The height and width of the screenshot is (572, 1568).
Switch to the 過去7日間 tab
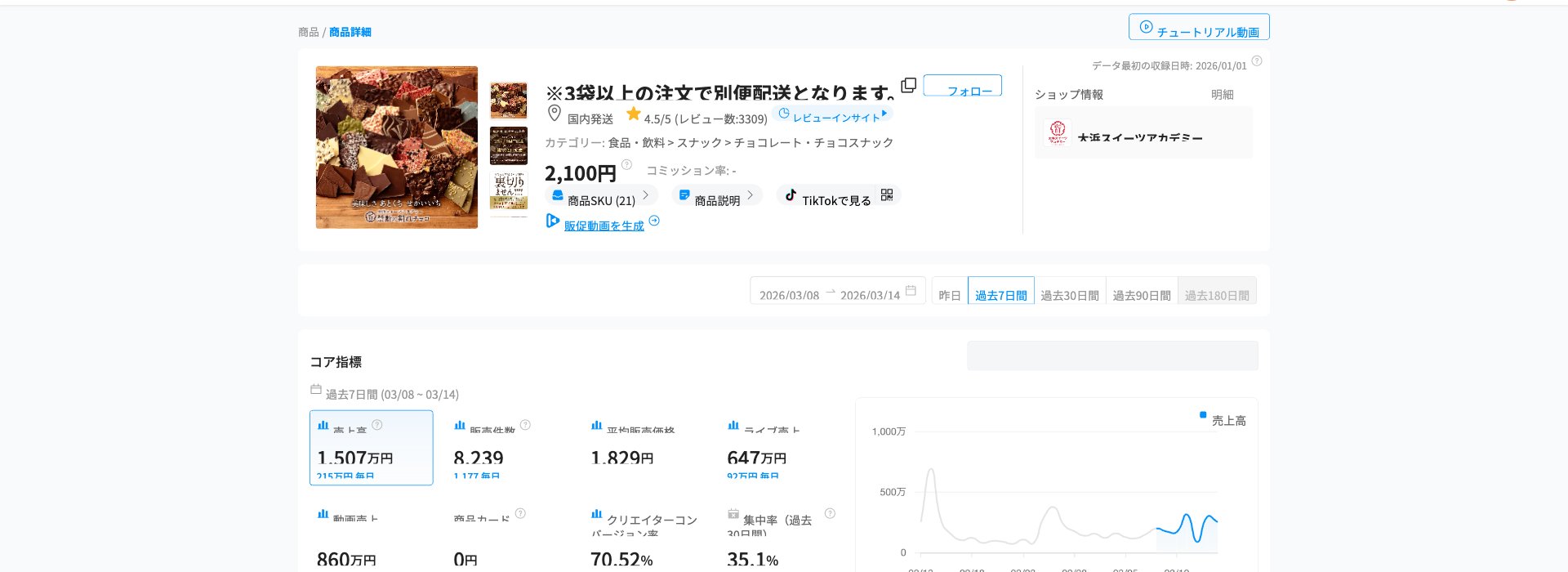click(x=1001, y=291)
